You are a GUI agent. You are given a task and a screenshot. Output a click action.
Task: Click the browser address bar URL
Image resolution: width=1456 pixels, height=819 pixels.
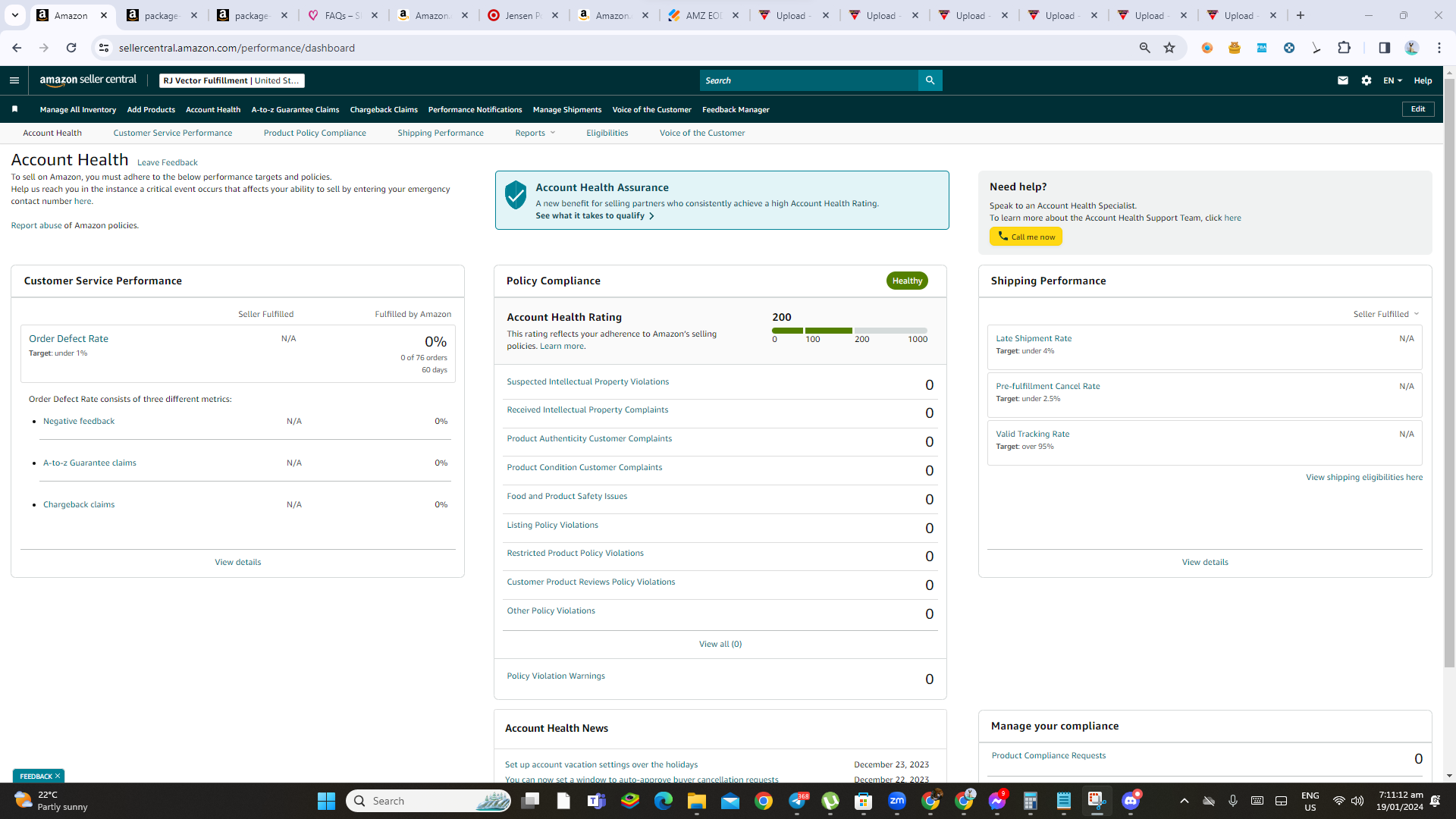pyautogui.click(x=237, y=48)
